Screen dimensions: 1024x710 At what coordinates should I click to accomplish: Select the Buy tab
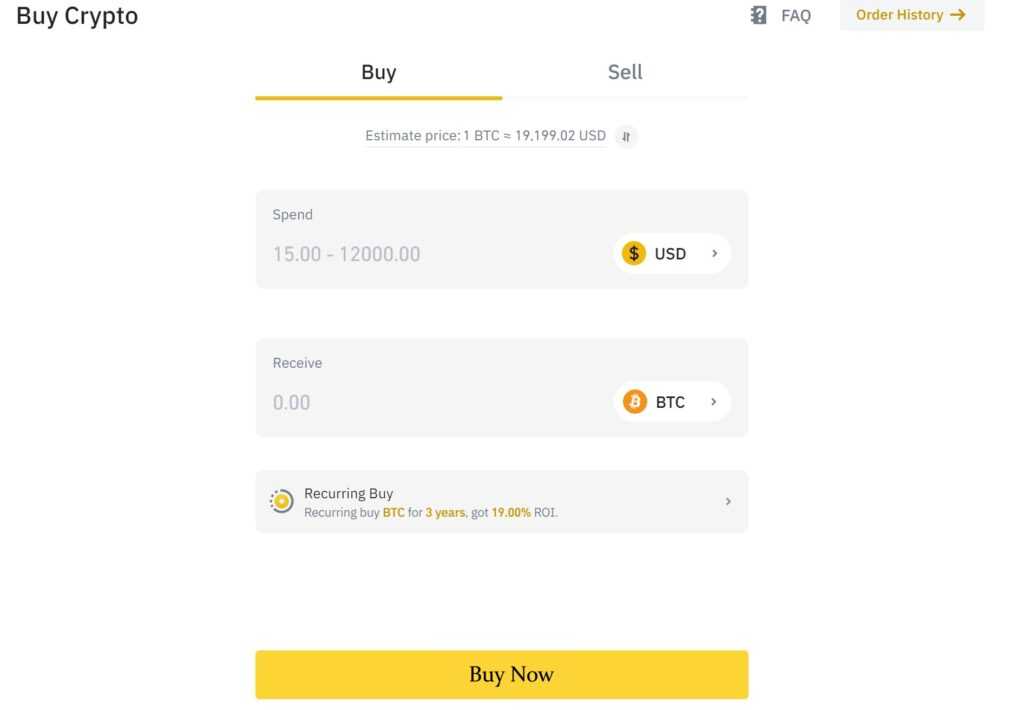(378, 72)
